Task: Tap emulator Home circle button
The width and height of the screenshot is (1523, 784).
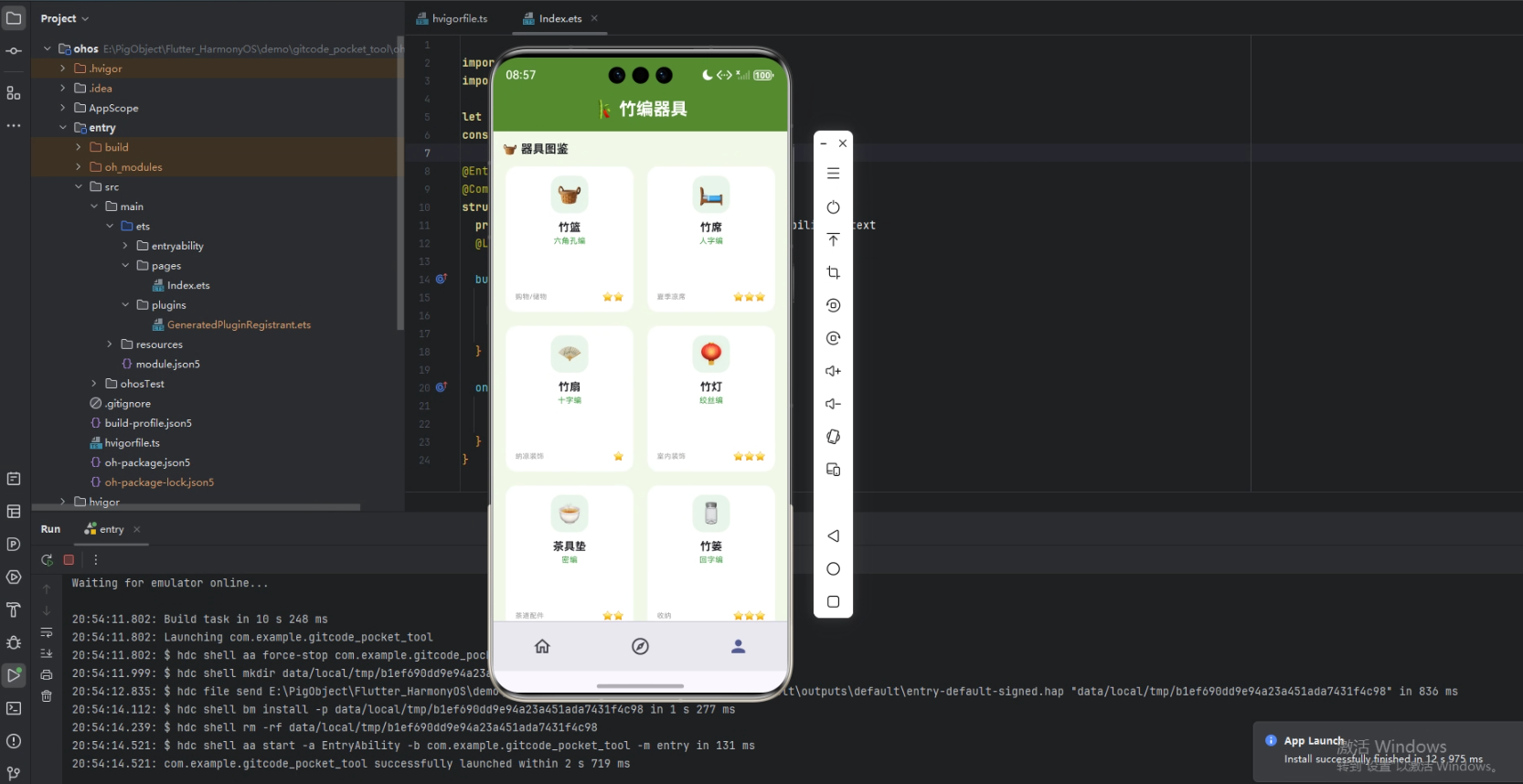Action: (x=833, y=568)
